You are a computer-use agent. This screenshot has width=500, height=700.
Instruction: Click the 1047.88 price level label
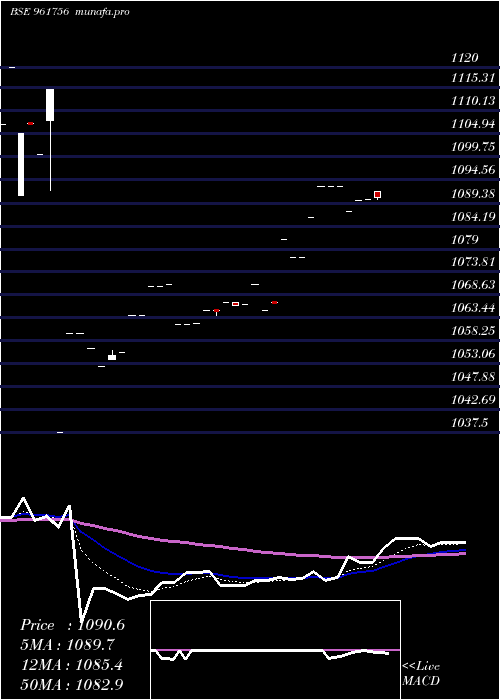pos(473,377)
